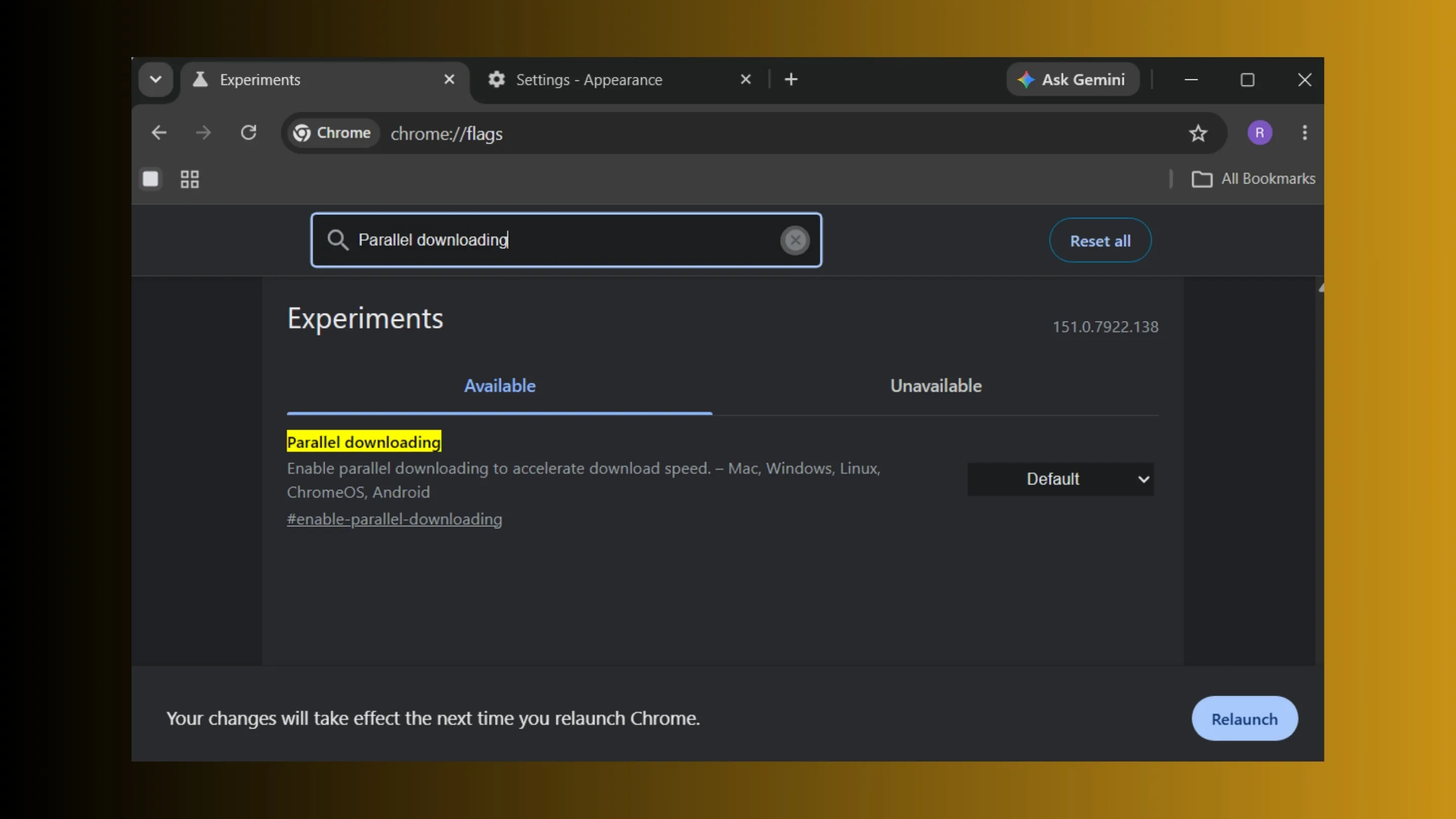Open the Default dropdown for Parallel downloading
Image resolution: width=1456 pixels, height=819 pixels.
point(1060,479)
